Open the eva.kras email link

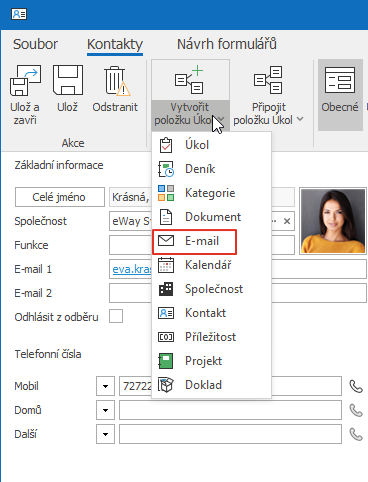pyautogui.click(x=132, y=269)
